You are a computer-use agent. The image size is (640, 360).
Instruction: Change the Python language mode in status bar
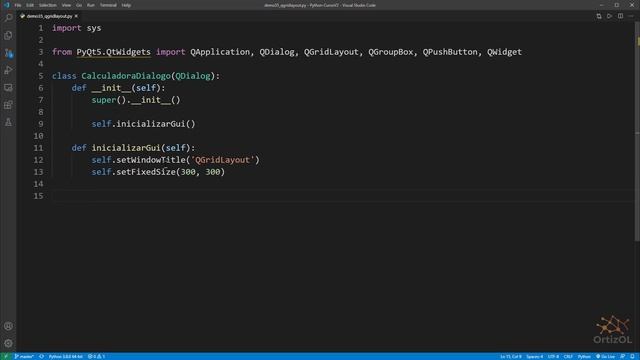click(584, 356)
